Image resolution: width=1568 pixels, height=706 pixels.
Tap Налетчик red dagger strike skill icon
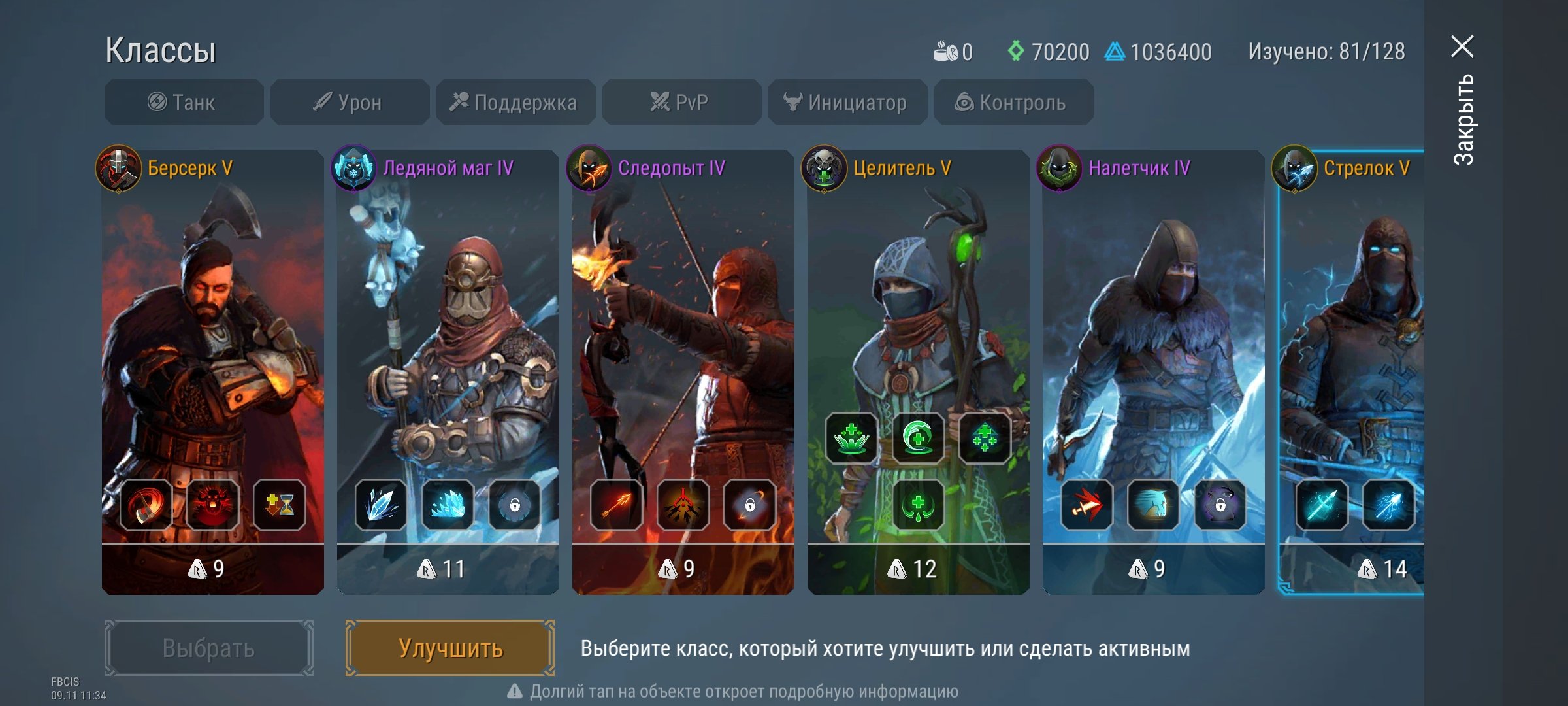click(1086, 505)
